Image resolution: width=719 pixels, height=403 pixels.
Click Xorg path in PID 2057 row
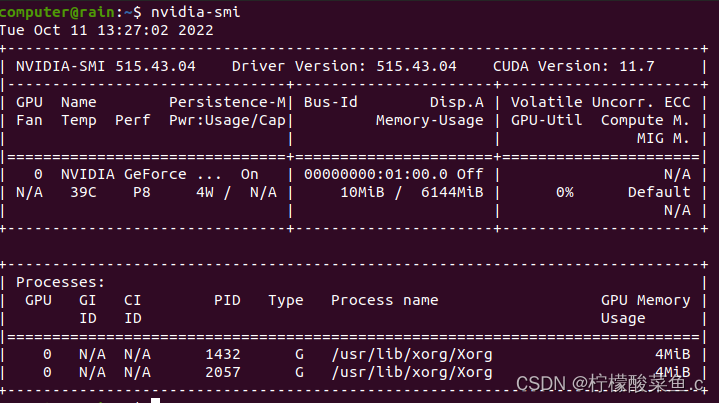pyautogui.click(x=412, y=373)
